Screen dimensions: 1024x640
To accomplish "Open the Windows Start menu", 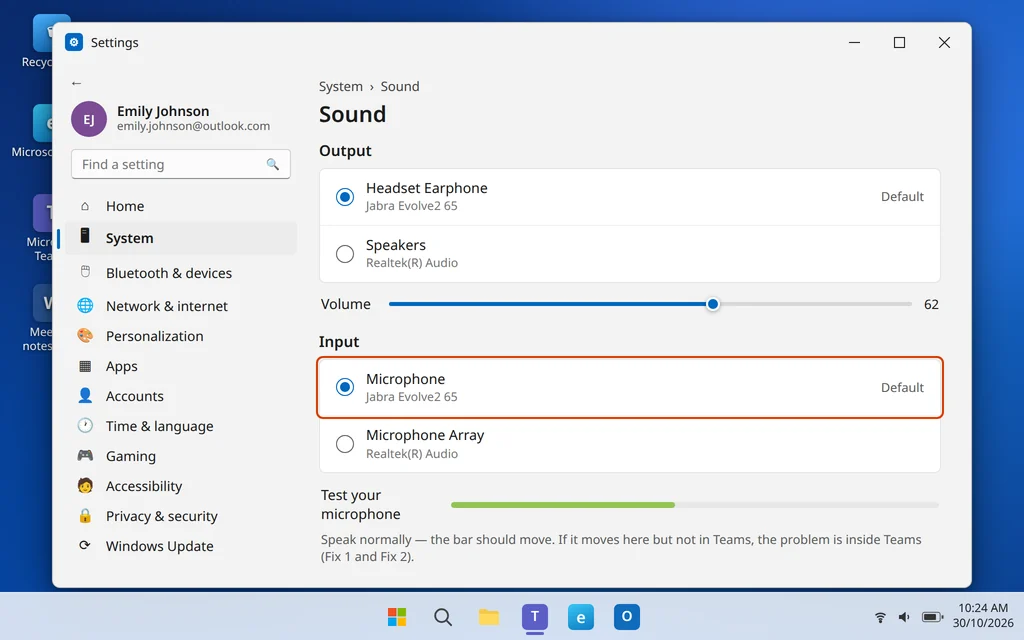I will (397, 616).
